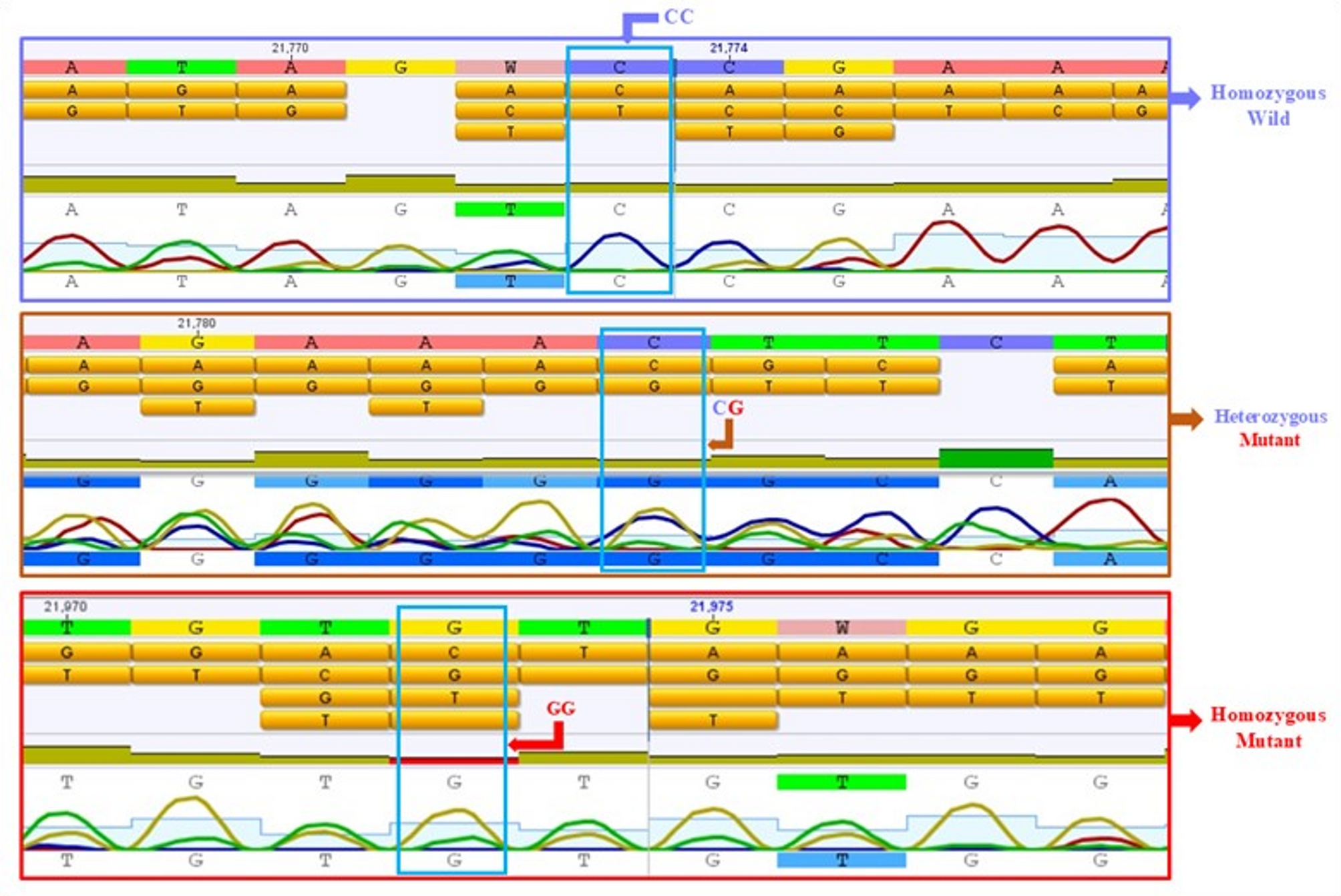Screen dimensions: 1341x896
Task: Select position marker 21,774
Action: tap(728, 48)
